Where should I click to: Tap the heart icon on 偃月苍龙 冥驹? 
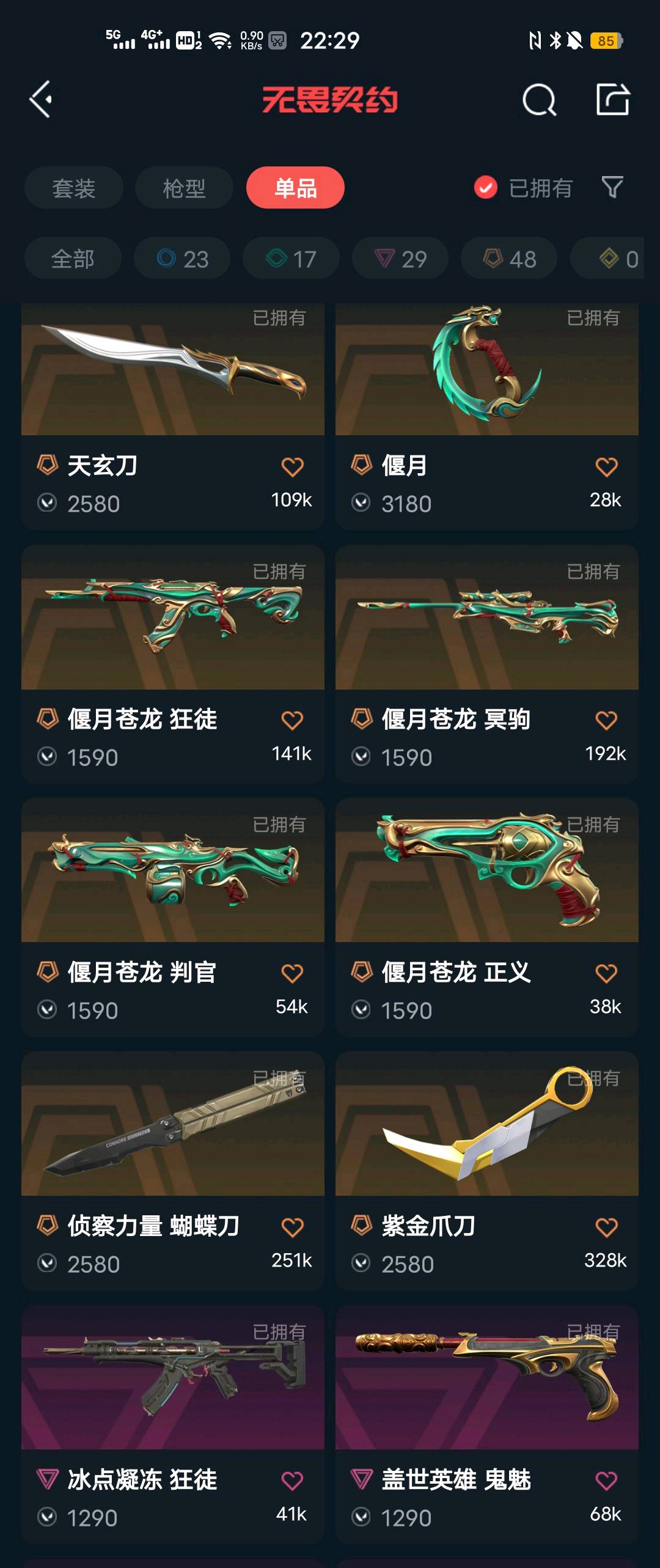pyautogui.click(x=606, y=720)
